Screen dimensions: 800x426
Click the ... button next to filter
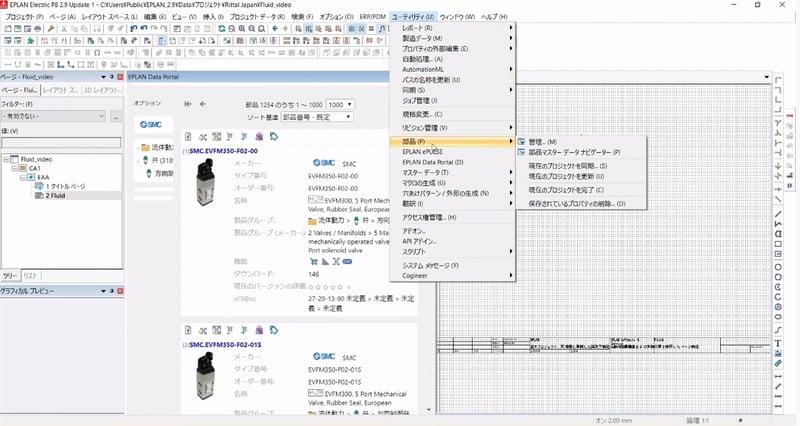(x=116, y=116)
